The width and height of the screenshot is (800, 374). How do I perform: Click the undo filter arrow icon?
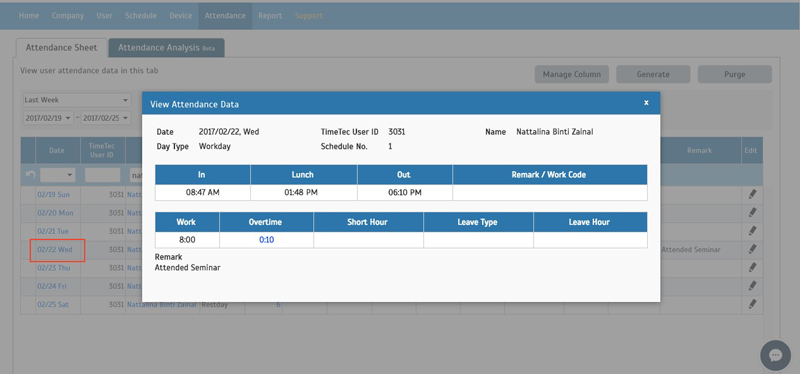pyautogui.click(x=30, y=175)
